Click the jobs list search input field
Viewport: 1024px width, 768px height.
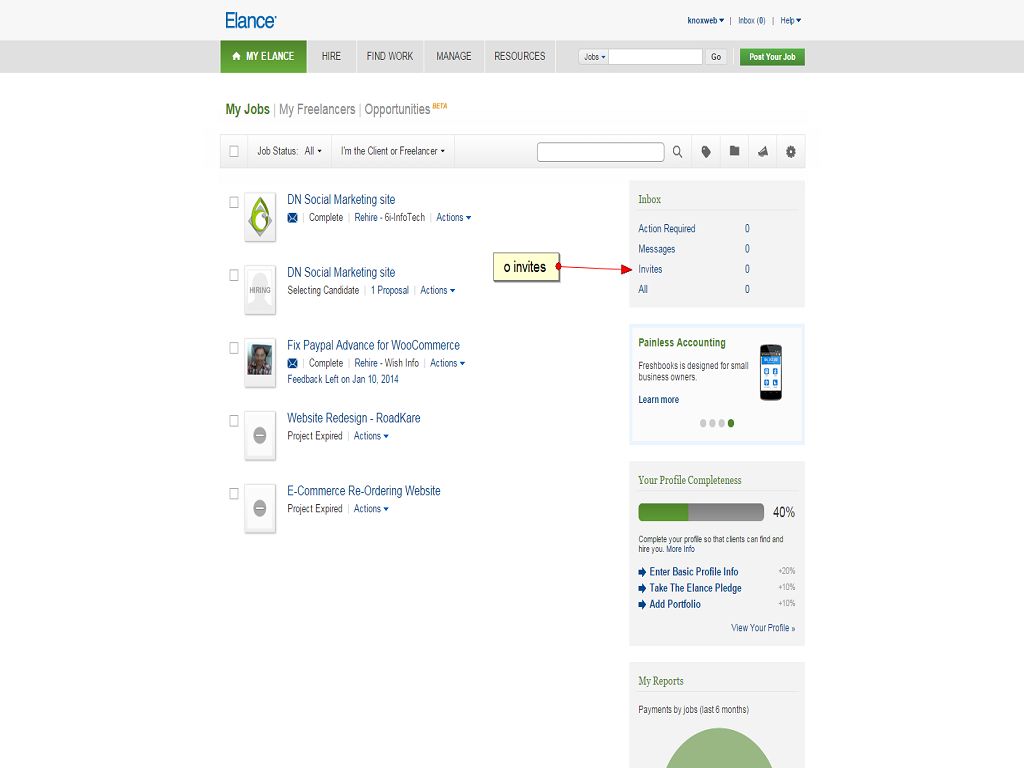point(600,152)
